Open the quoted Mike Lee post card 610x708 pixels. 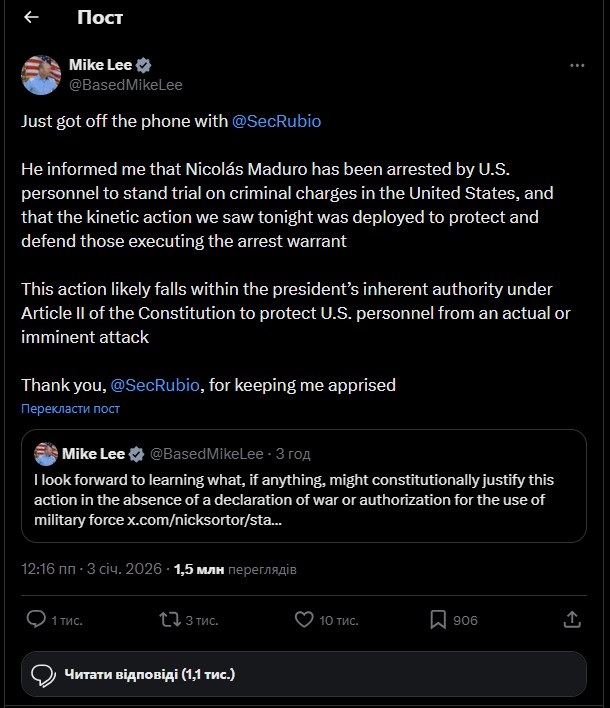pyautogui.click(x=304, y=486)
